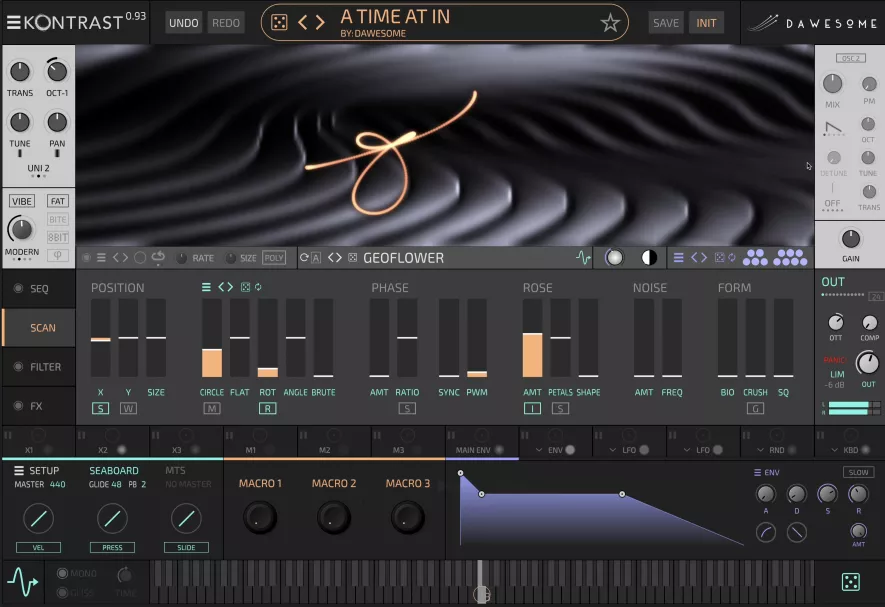Go to the next preset arrow
Screen dimensions: 885x607
point(320,22)
